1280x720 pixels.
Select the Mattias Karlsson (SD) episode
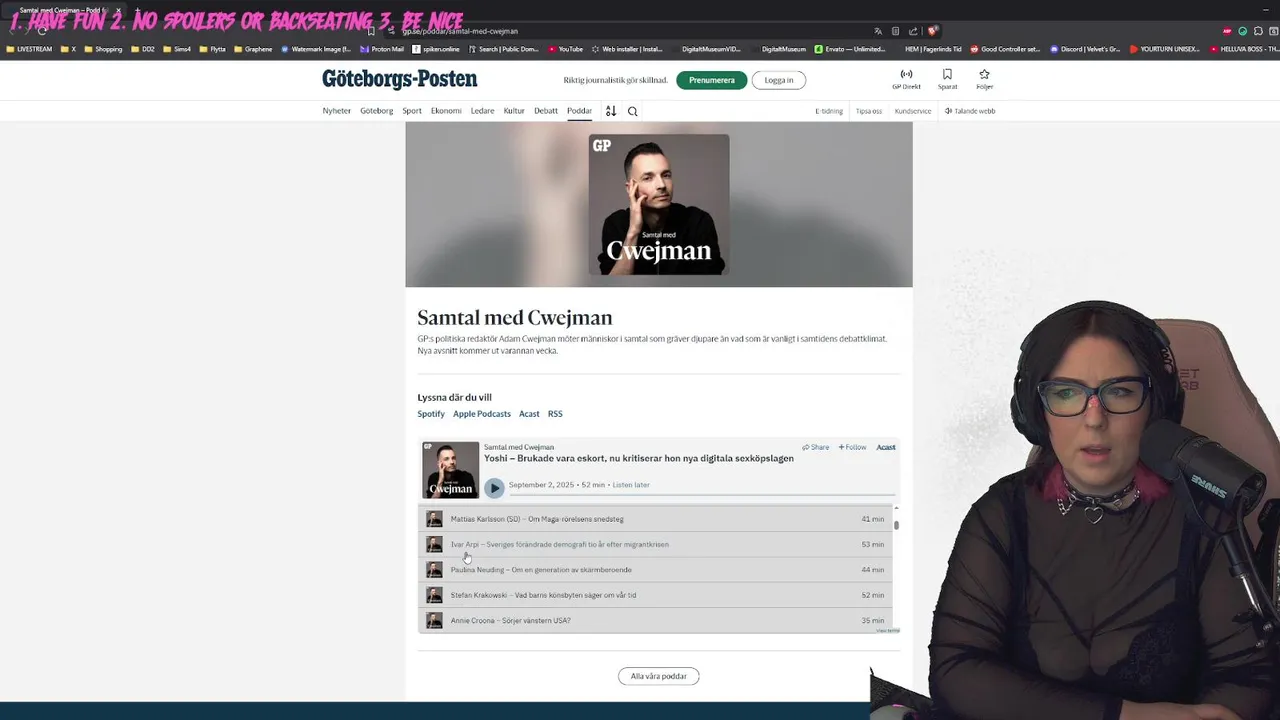click(656, 519)
